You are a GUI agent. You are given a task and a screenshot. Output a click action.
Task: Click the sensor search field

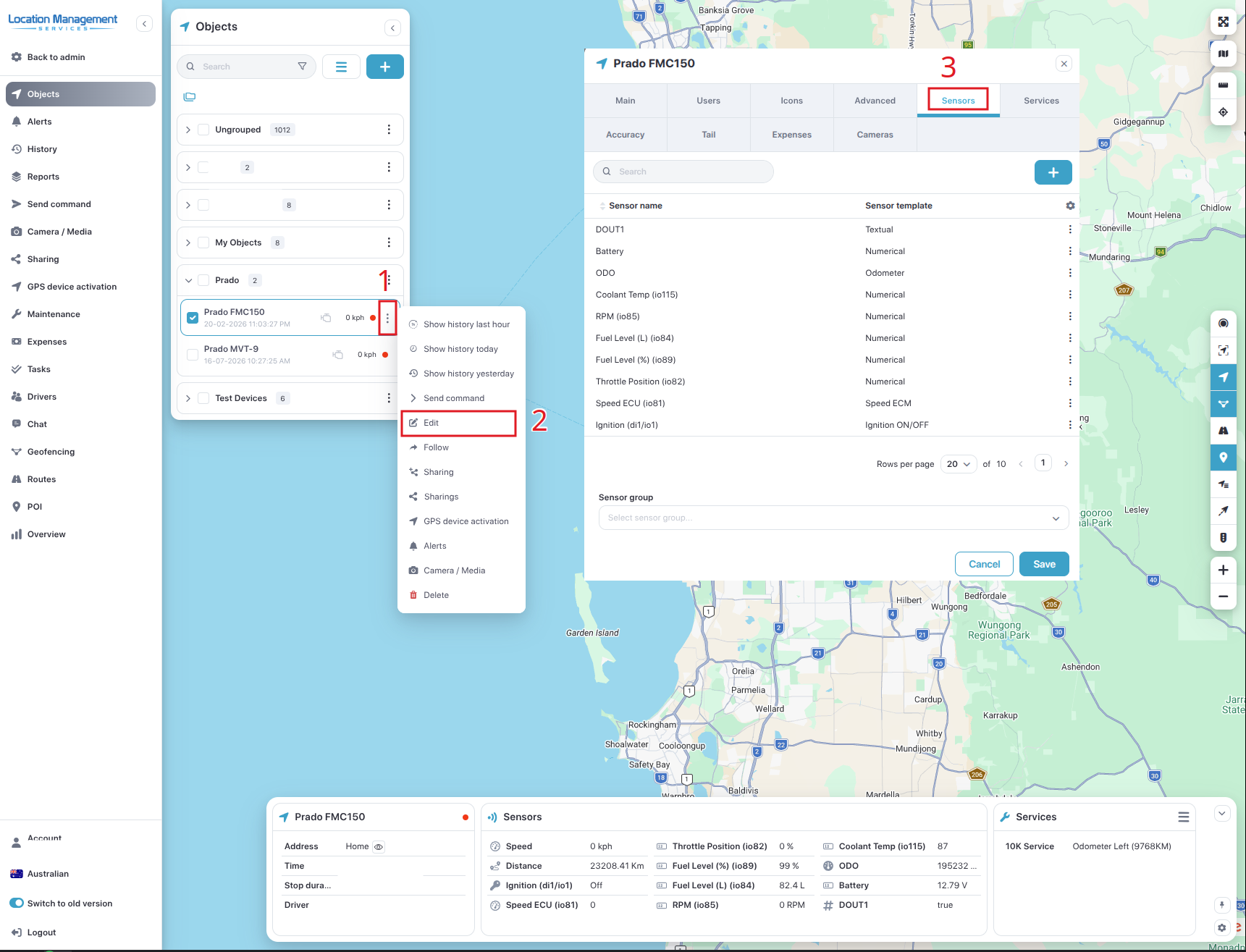683,172
